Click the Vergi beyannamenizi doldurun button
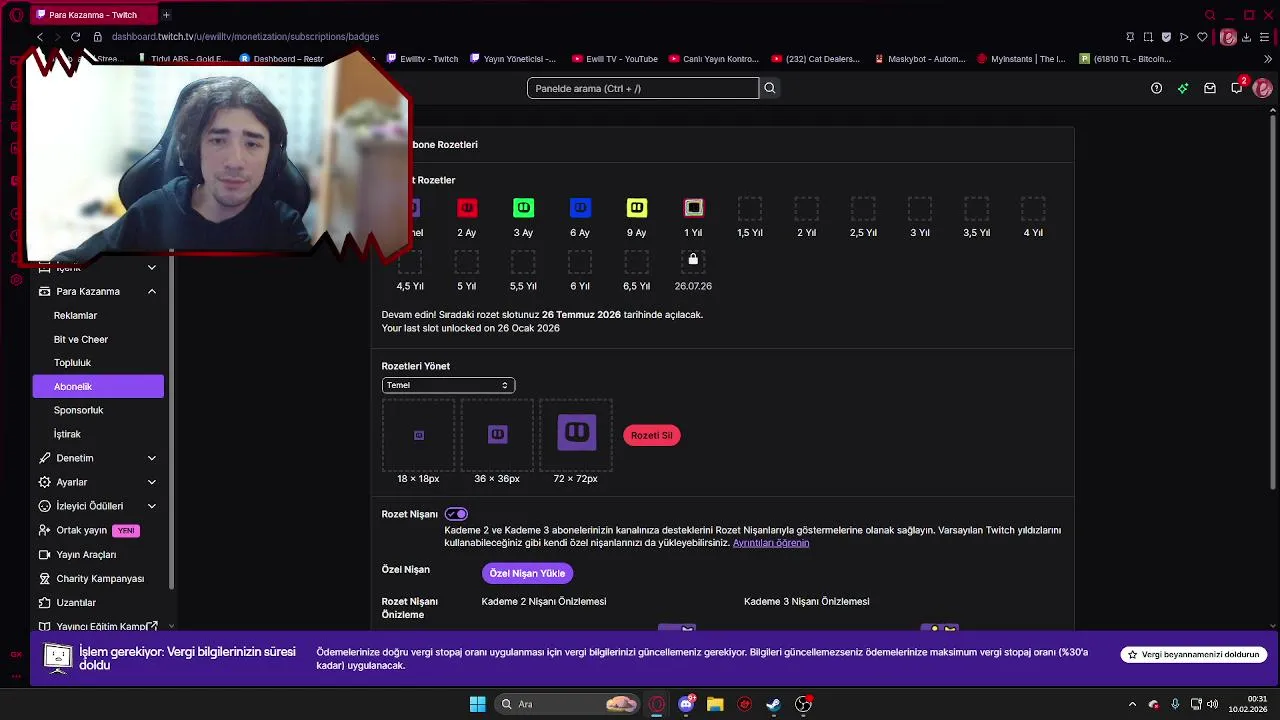 (1194, 654)
